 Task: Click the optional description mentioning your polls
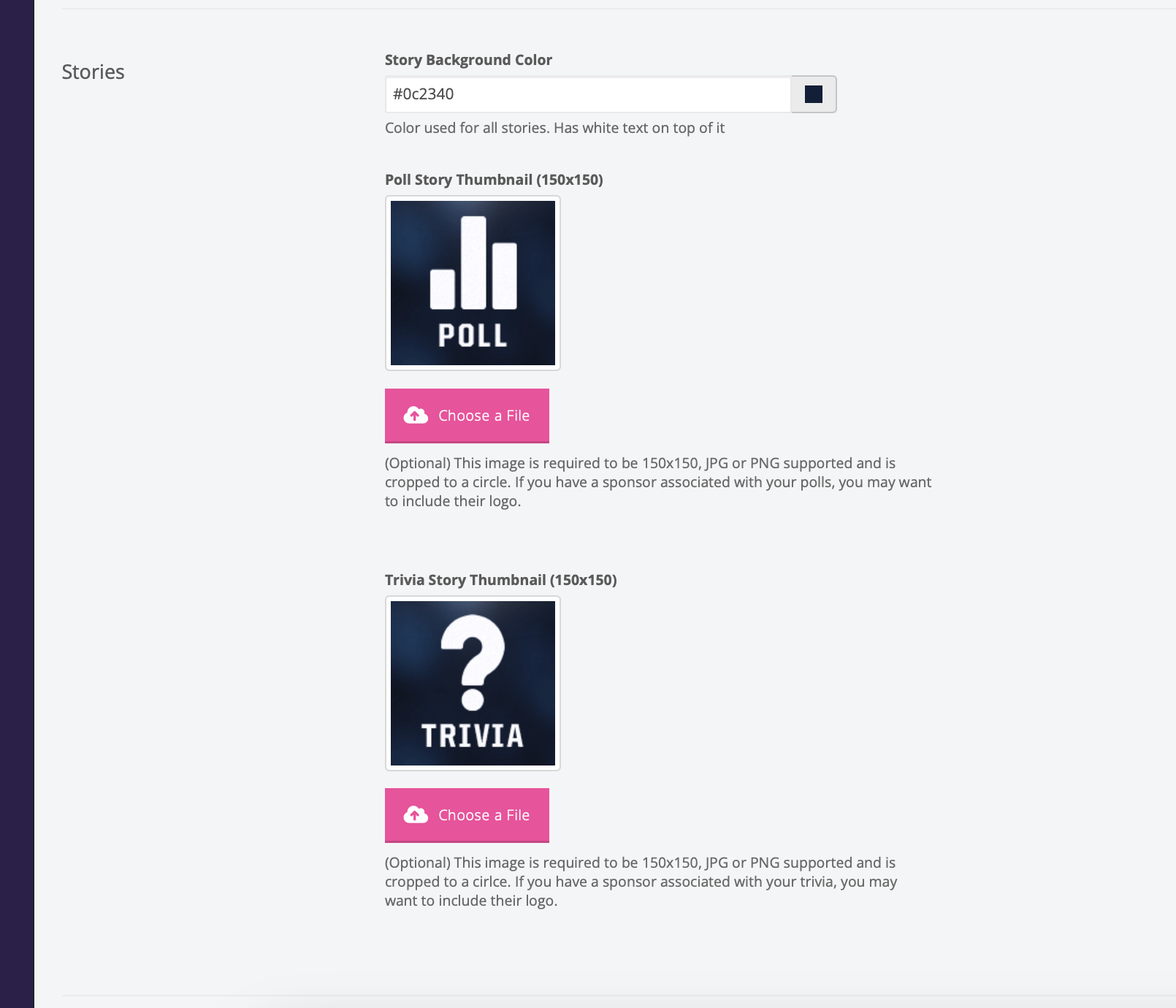point(657,482)
